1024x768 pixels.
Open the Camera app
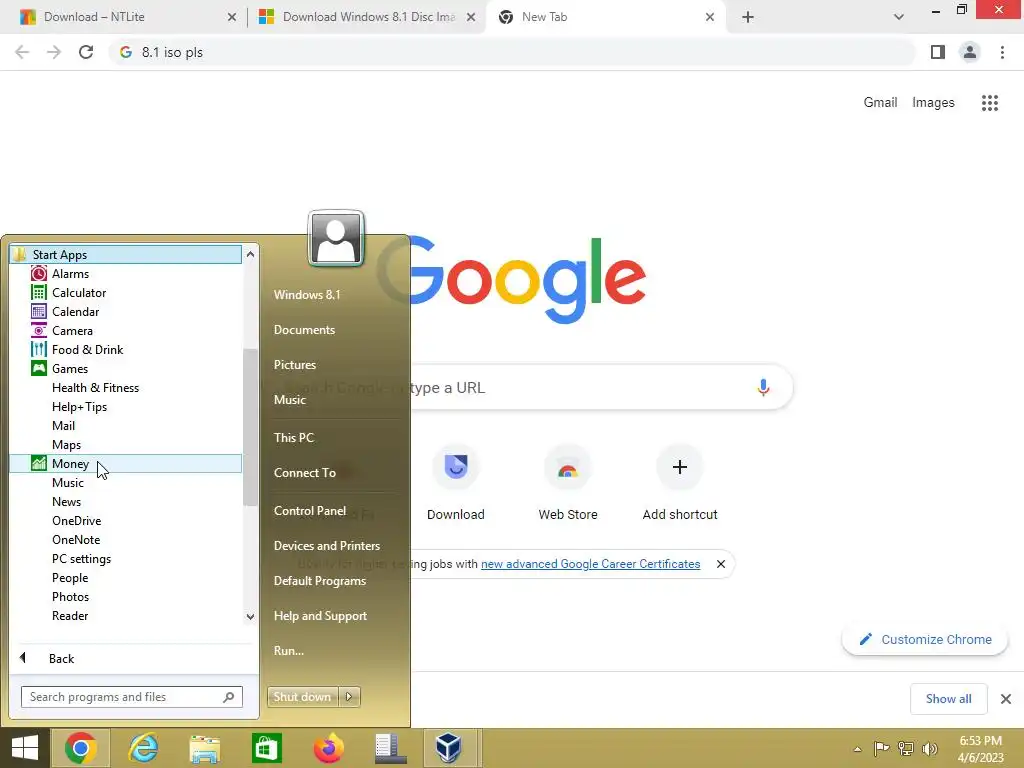coord(72,330)
